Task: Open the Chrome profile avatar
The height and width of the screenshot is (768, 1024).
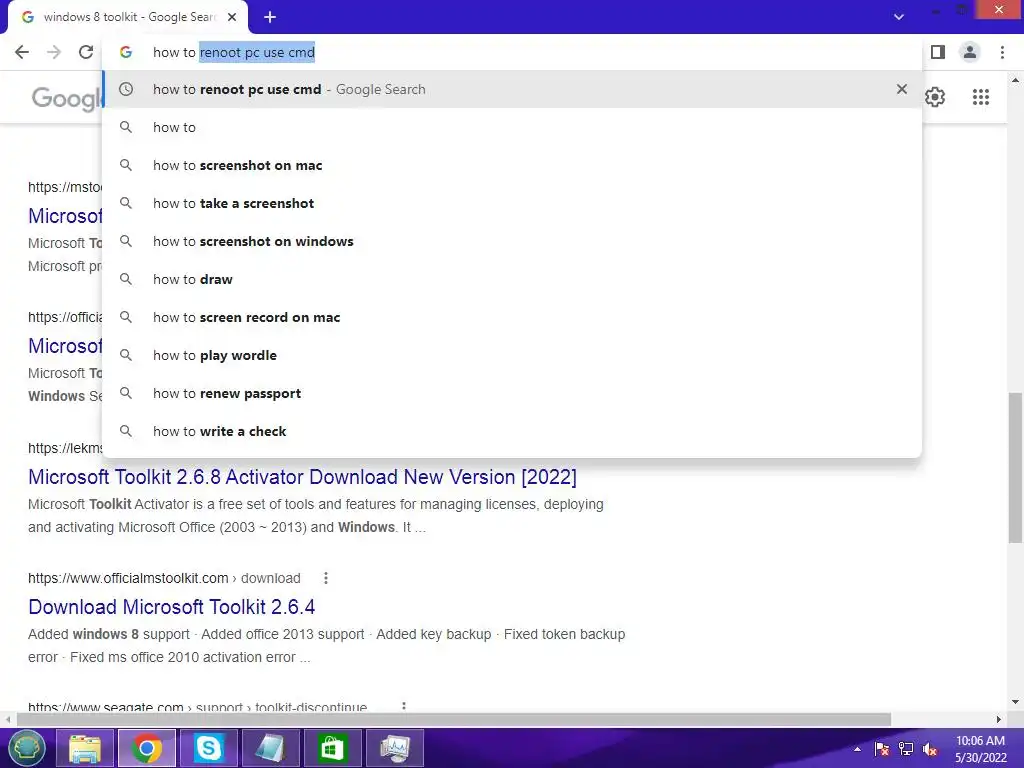Action: (x=970, y=52)
